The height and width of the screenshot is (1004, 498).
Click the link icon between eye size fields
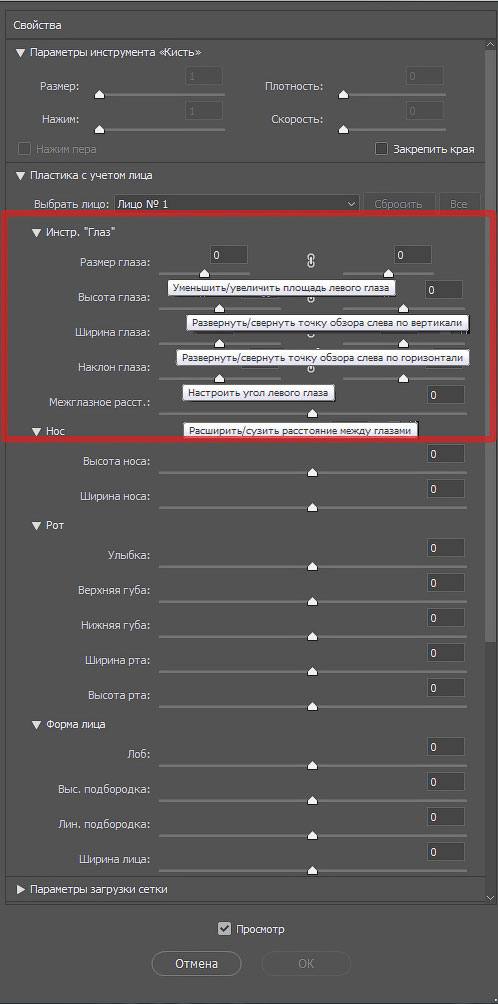(311, 261)
